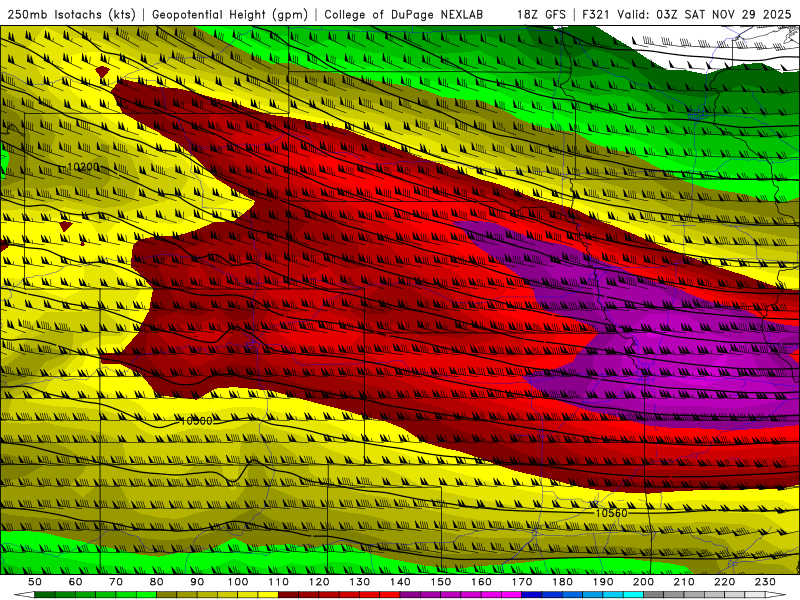Click the 60 value on color scale

pyautogui.click(x=75, y=582)
